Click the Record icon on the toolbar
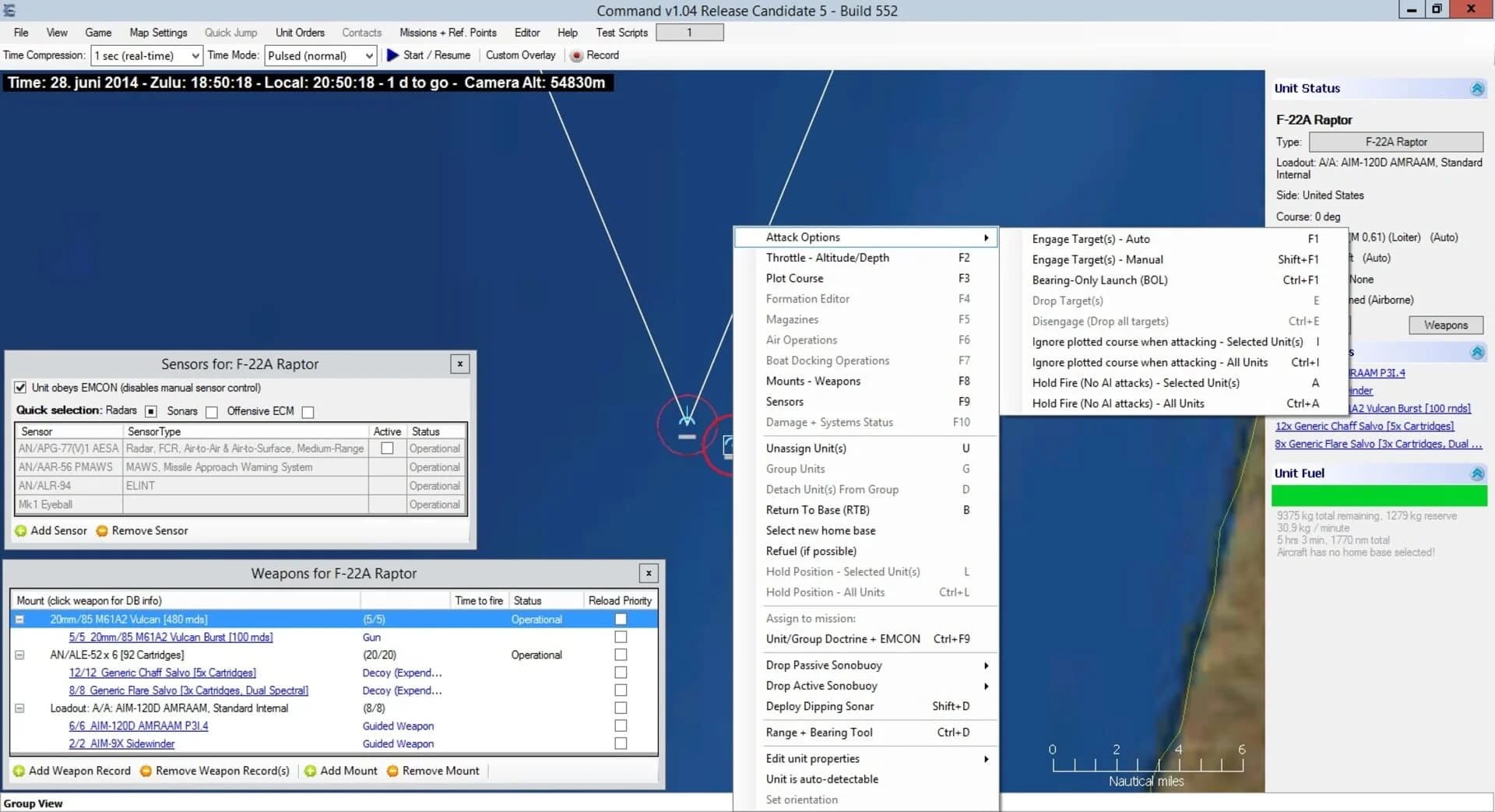 coord(576,55)
